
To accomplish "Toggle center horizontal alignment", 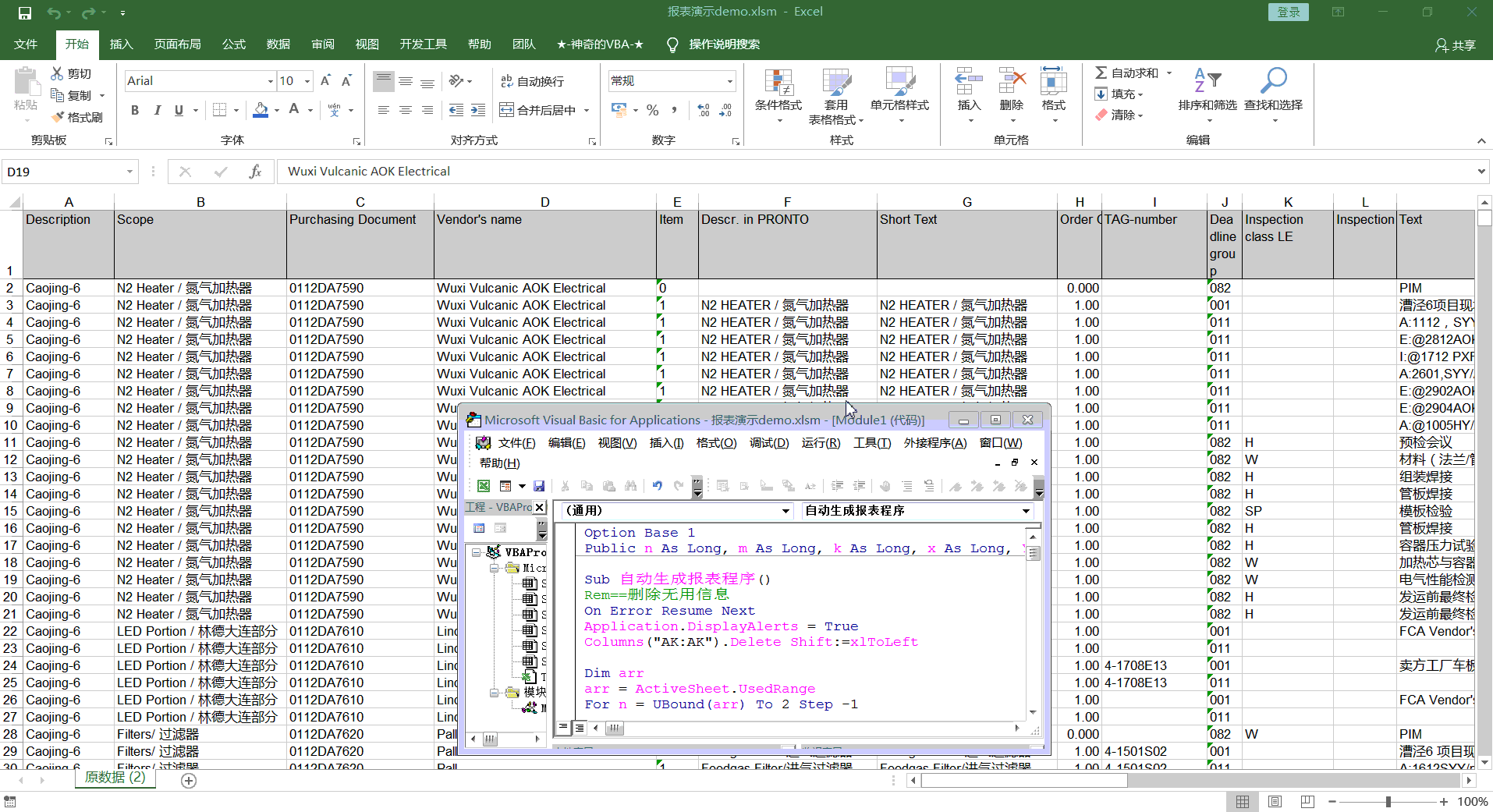I will point(406,110).
